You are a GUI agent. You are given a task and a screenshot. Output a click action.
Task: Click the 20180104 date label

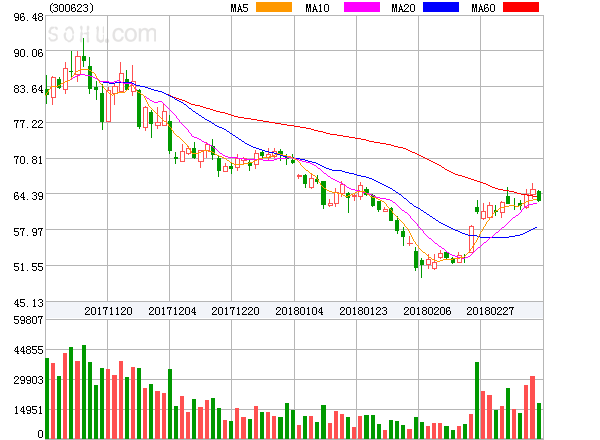299,311
